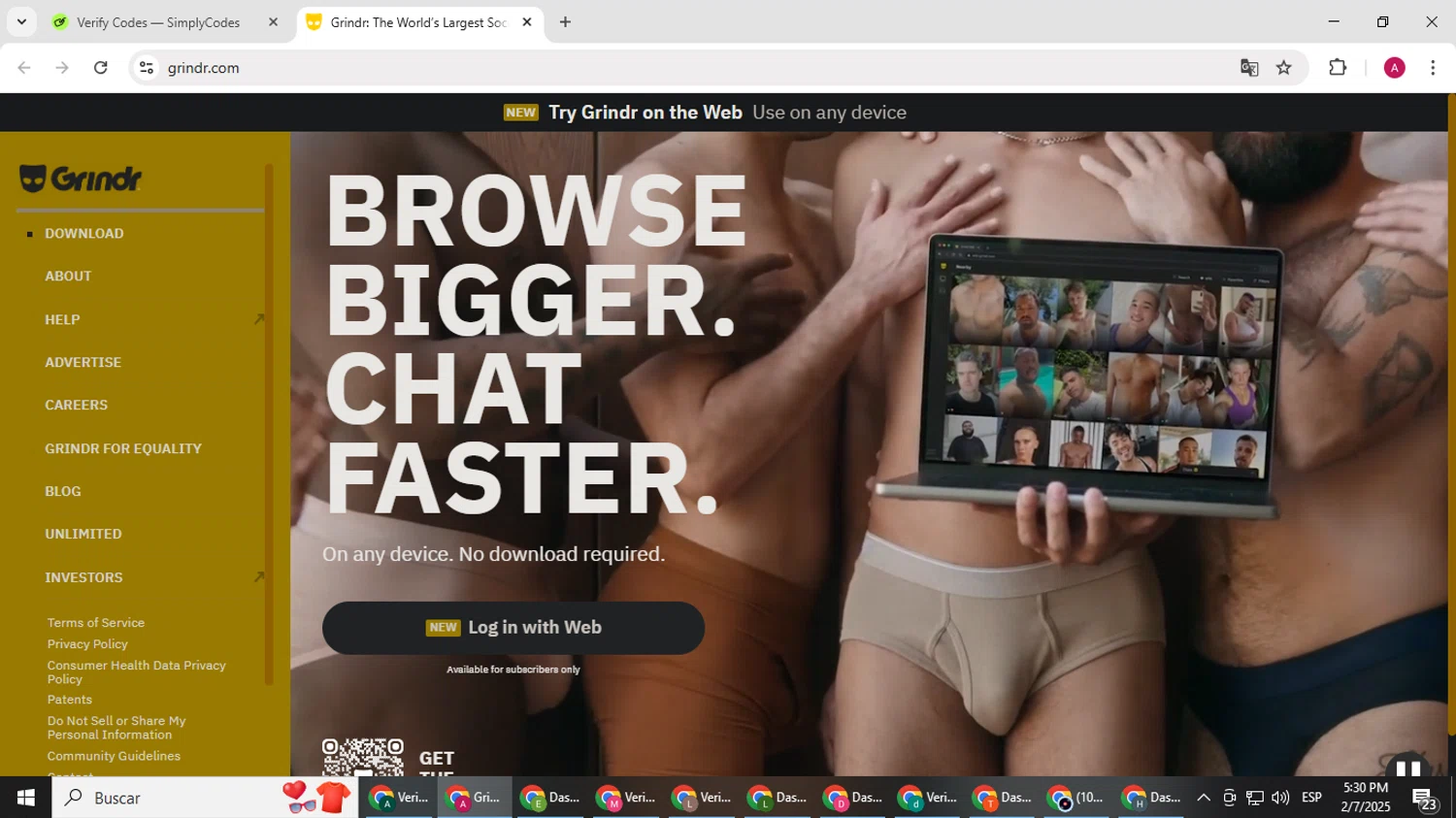The width and height of the screenshot is (1456, 818).
Task: View site information for grindr.com
Action: pyautogui.click(x=147, y=68)
